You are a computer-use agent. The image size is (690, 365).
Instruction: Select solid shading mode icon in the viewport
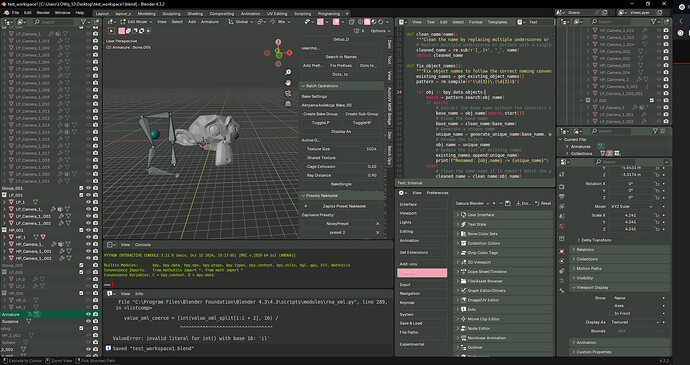coord(367,22)
